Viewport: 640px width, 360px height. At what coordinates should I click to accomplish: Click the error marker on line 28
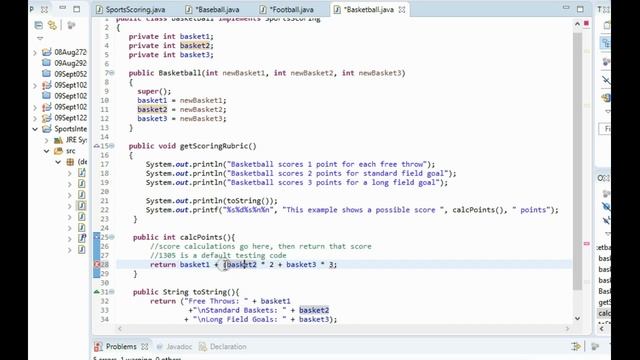coord(97,264)
